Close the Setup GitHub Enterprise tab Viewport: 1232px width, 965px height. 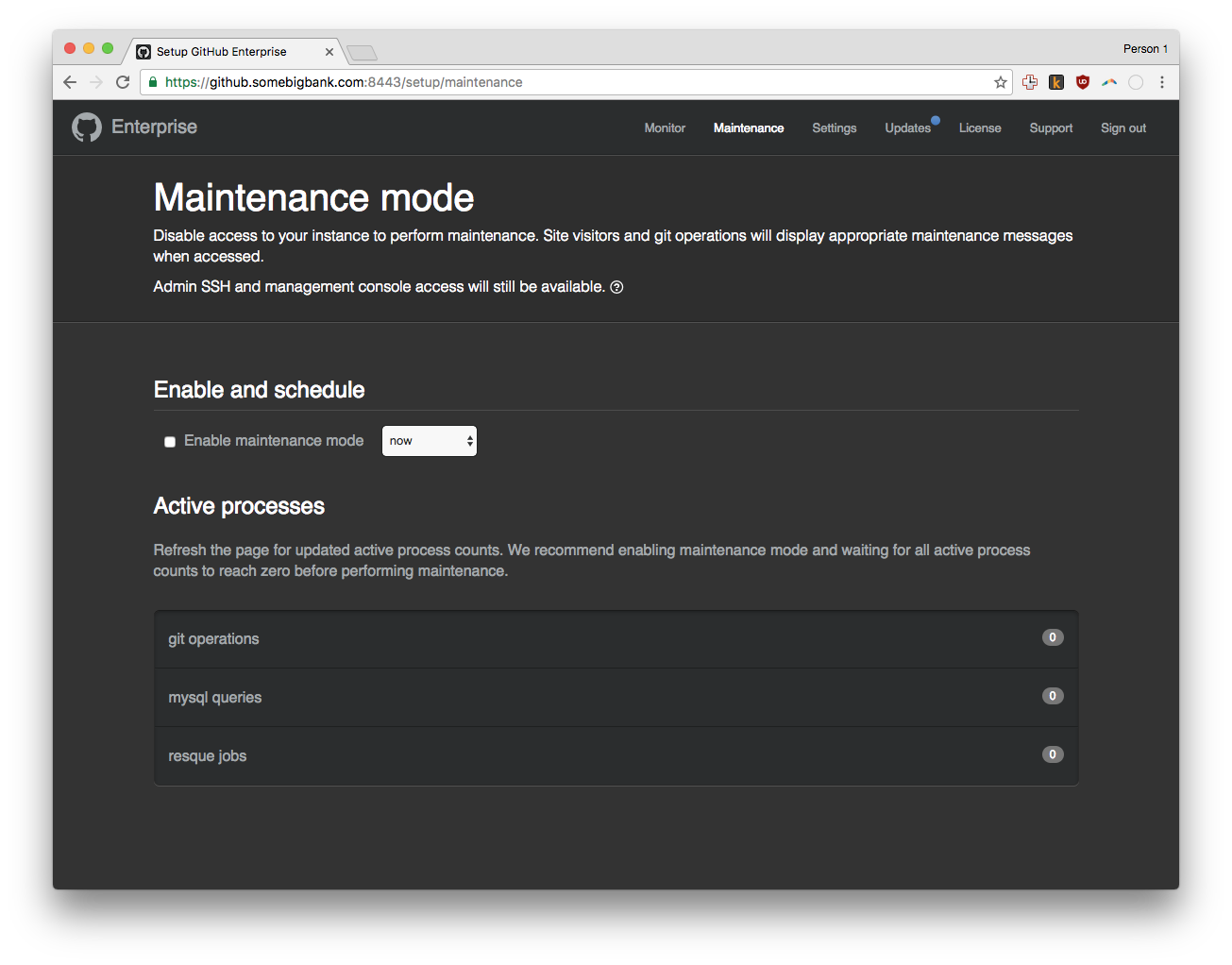pos(329,52)
